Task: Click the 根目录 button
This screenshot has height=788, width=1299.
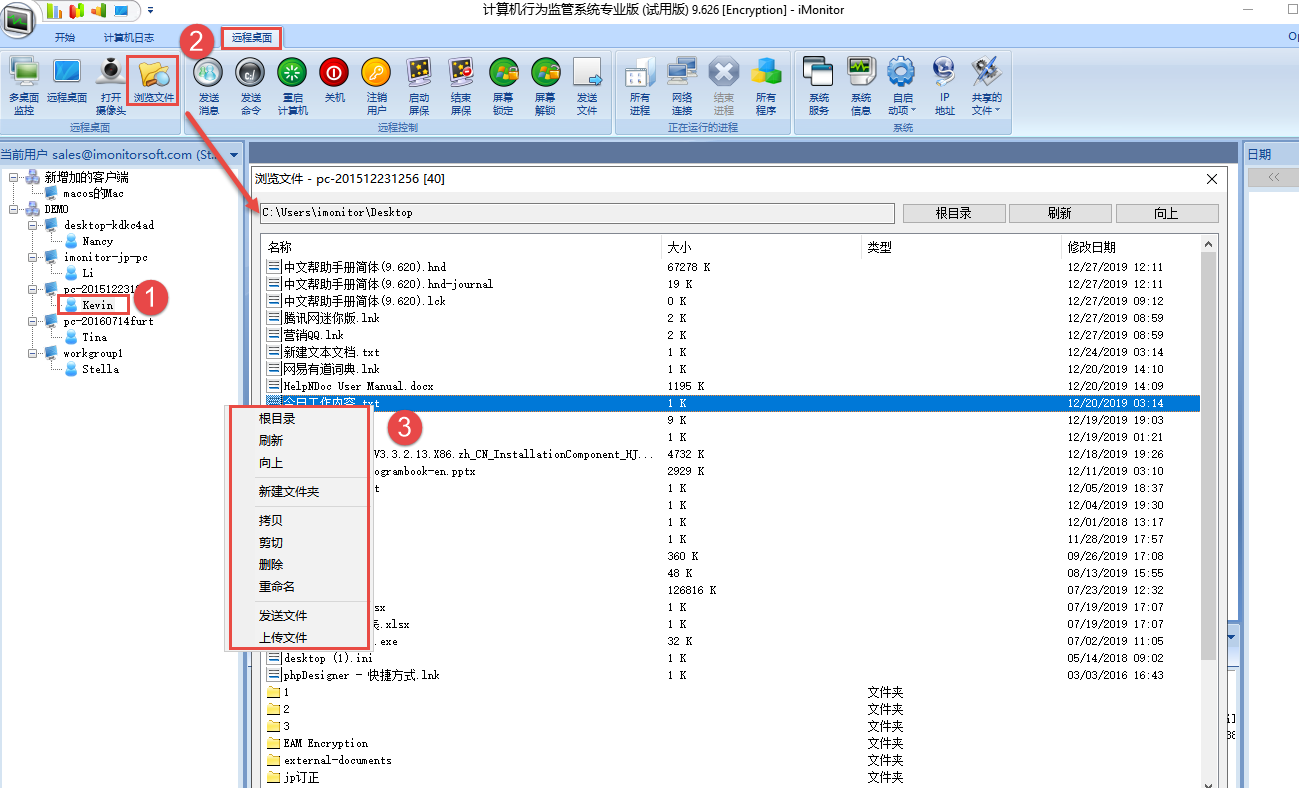Action: (x=953, y=213)
